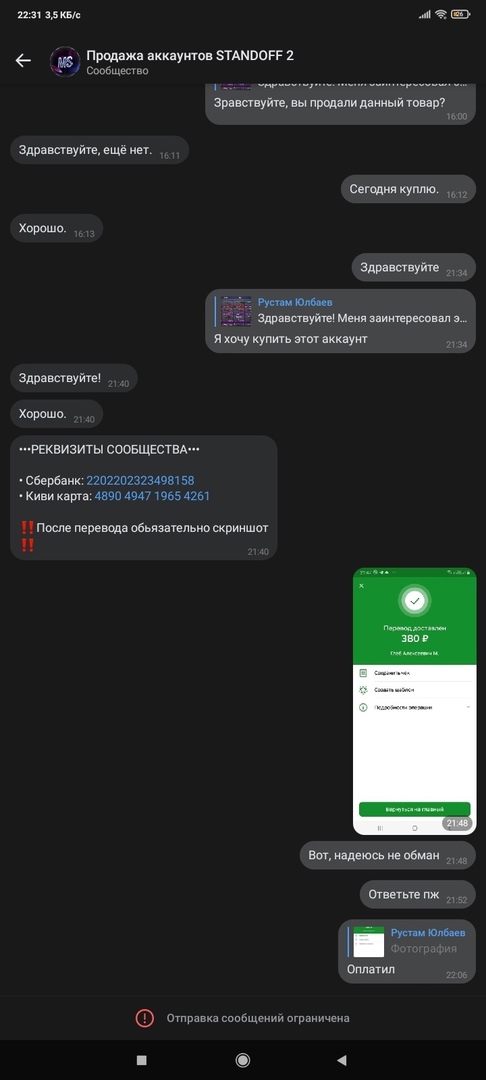Screen dimensions: 486x1080
Task: Select the "Вот, надеюсь не обман" message
Action: (x=388, y=855)
